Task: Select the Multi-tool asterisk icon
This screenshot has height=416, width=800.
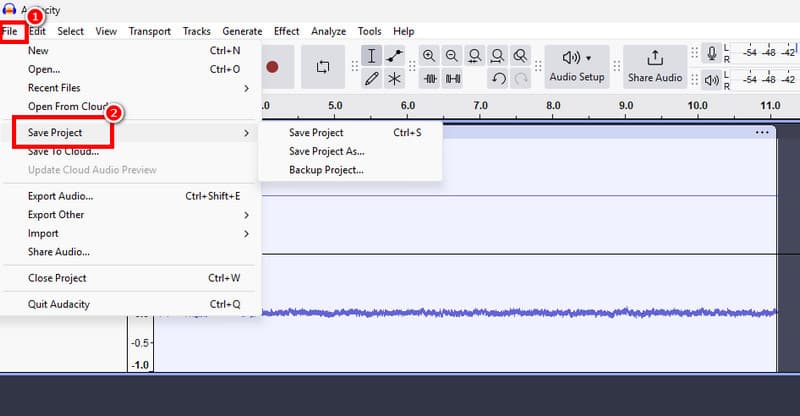Action: click(x=394, y=79)
